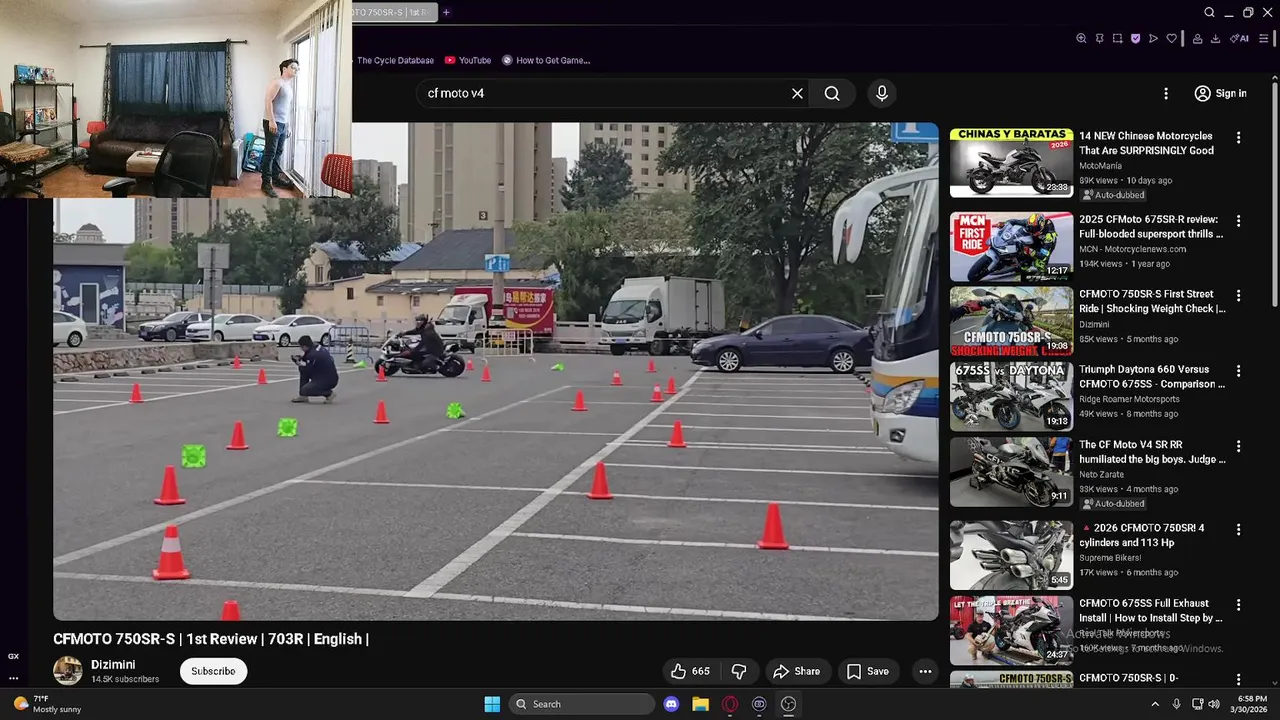Open 'Triumph Daytona 660 Versus' video title
Viewport: 1280px width, 720px height.
point(1152,377)
